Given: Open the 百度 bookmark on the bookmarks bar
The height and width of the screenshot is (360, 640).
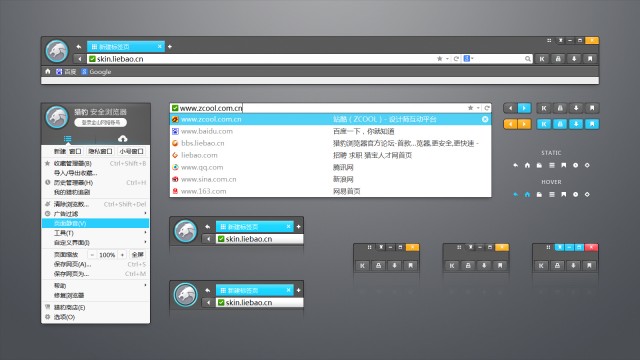Looking at the screenshot, I should point(66,72).
